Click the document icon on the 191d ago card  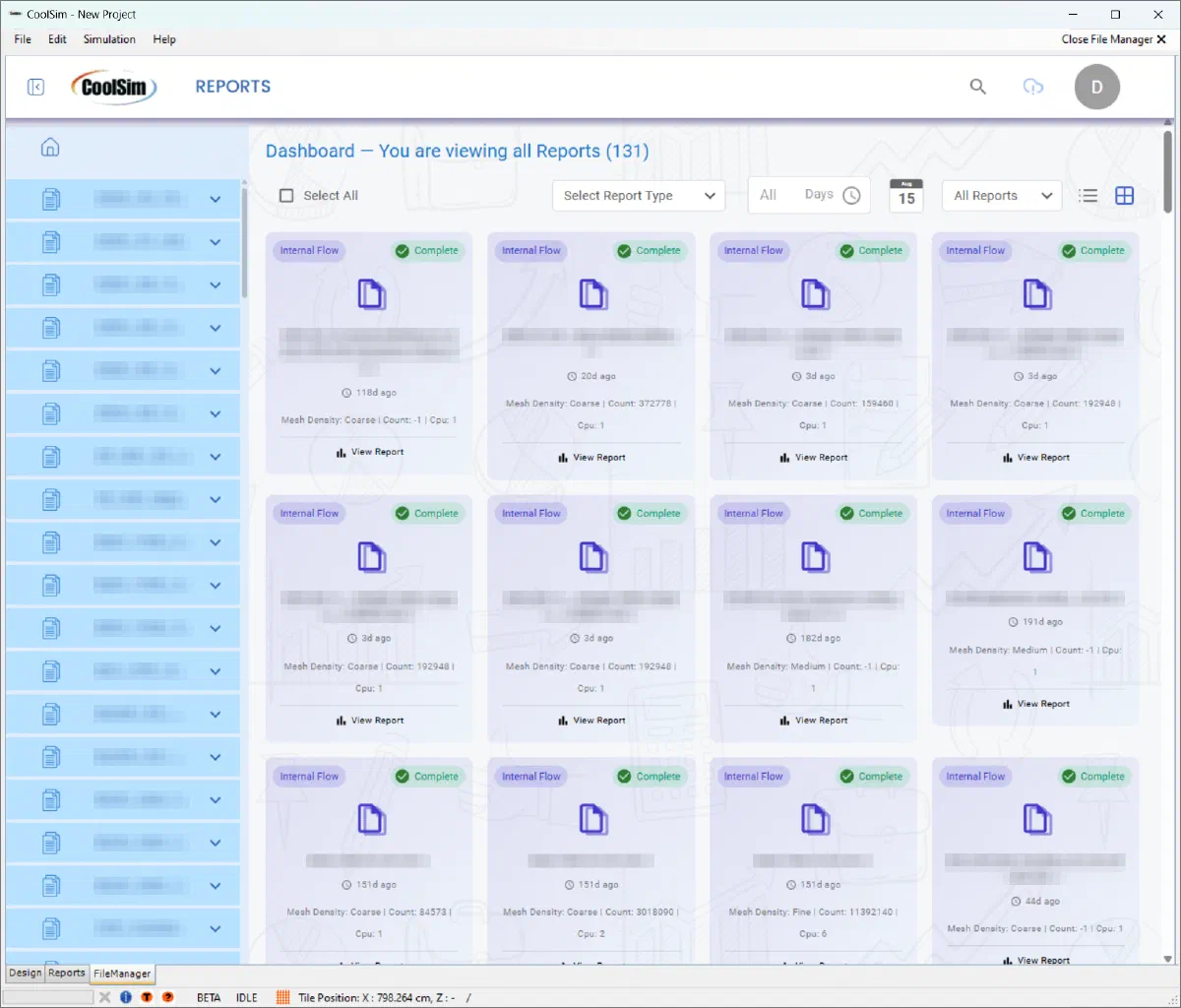(1037, 557)
